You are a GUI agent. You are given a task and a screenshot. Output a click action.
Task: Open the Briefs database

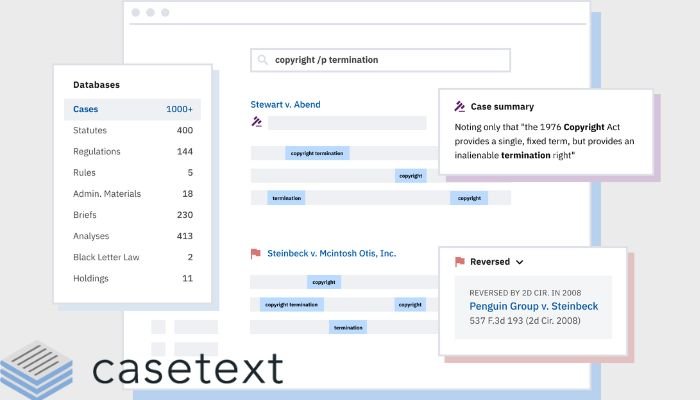pos(133,215)
